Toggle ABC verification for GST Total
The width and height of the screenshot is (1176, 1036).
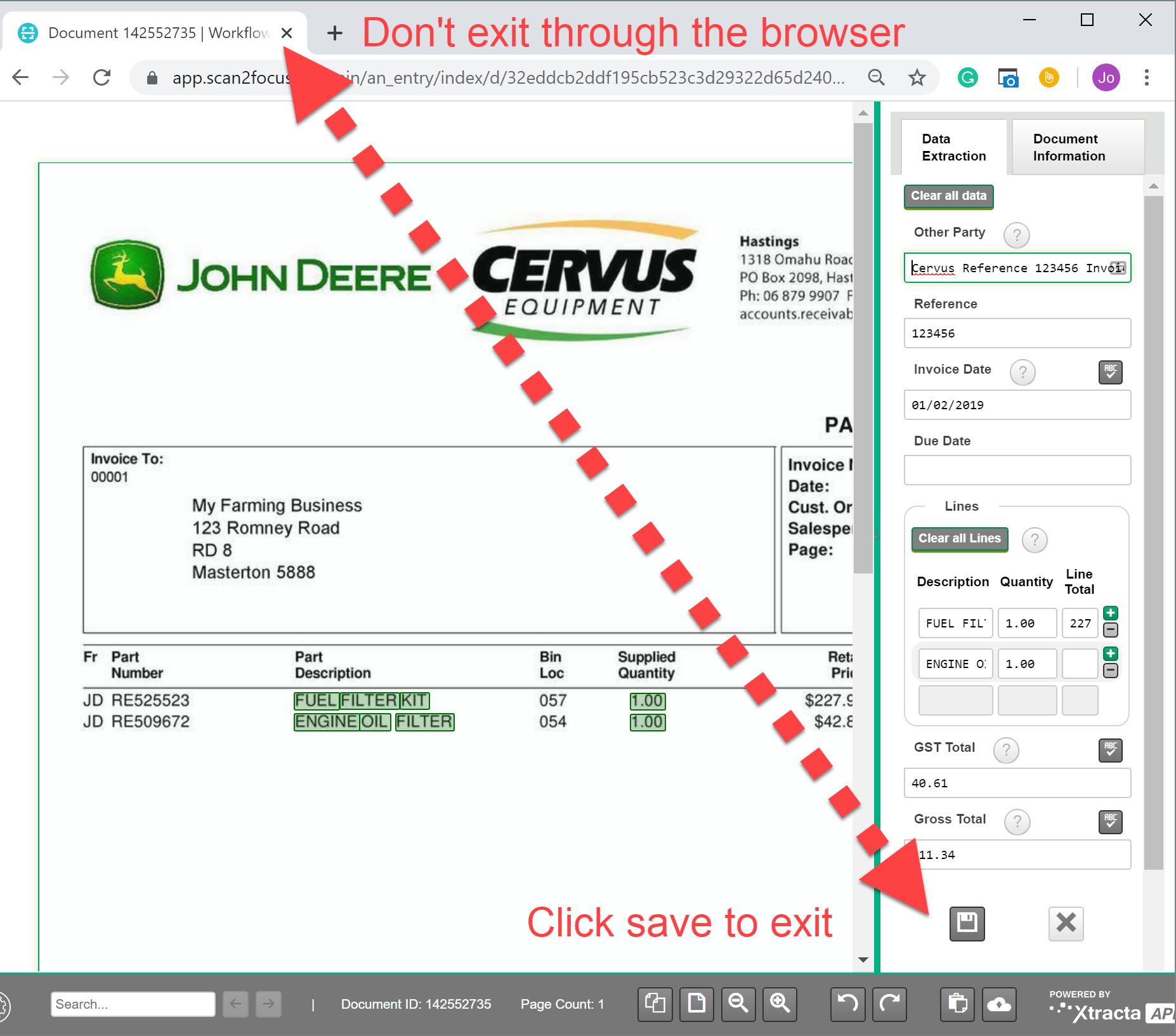click(x=1110, y=751)
